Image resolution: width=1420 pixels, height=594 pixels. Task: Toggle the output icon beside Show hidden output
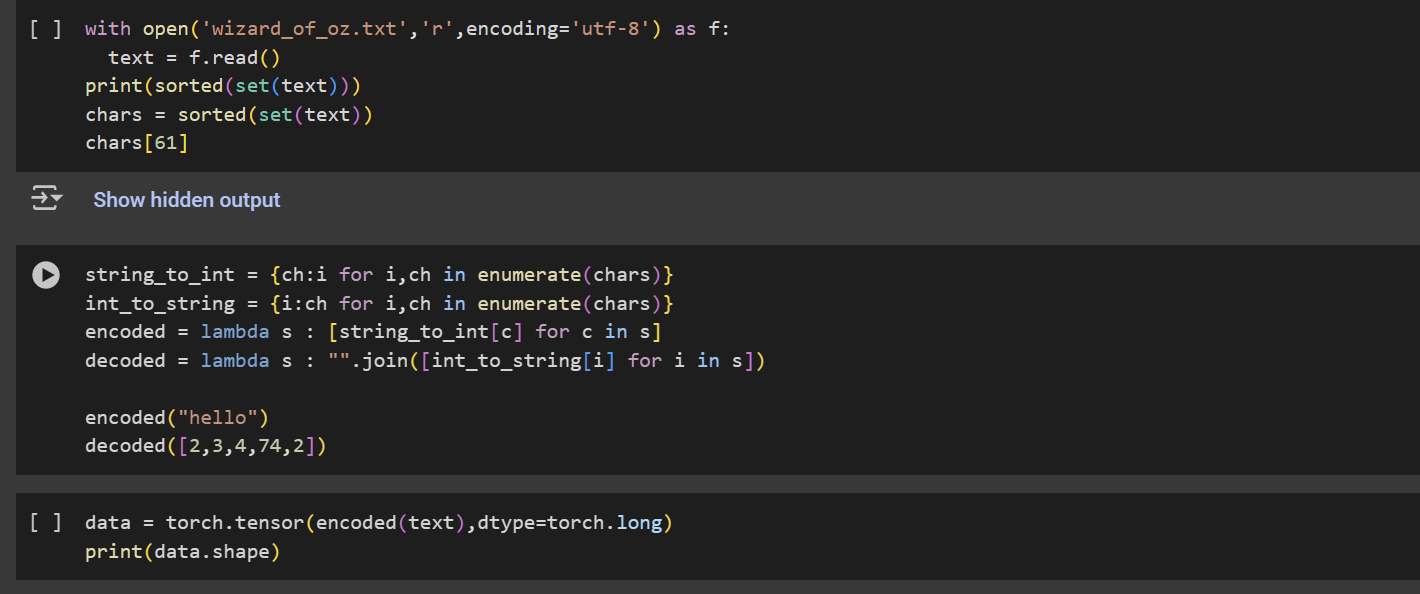tap(46, 199)
